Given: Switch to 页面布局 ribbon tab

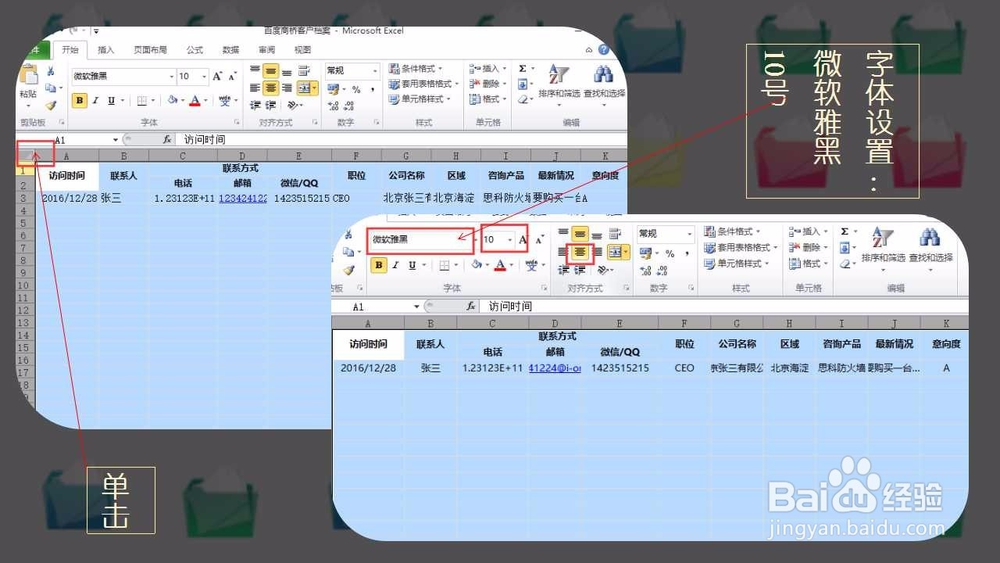Looking at the screenshot, I should coord(151,50).
